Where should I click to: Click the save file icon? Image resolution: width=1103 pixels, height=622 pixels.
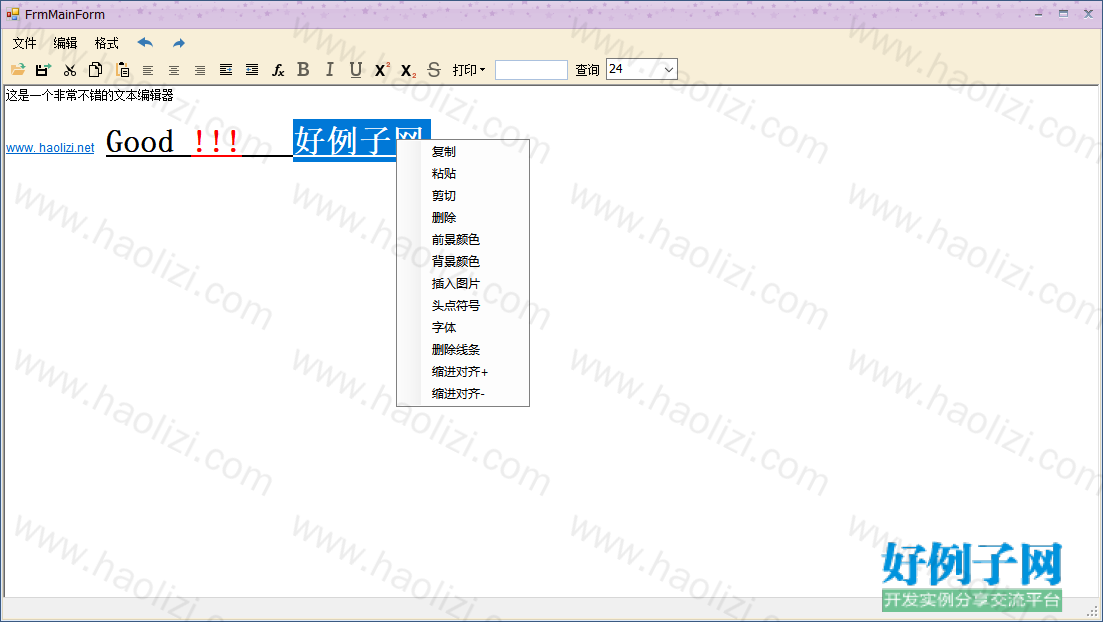pos(44,70)
